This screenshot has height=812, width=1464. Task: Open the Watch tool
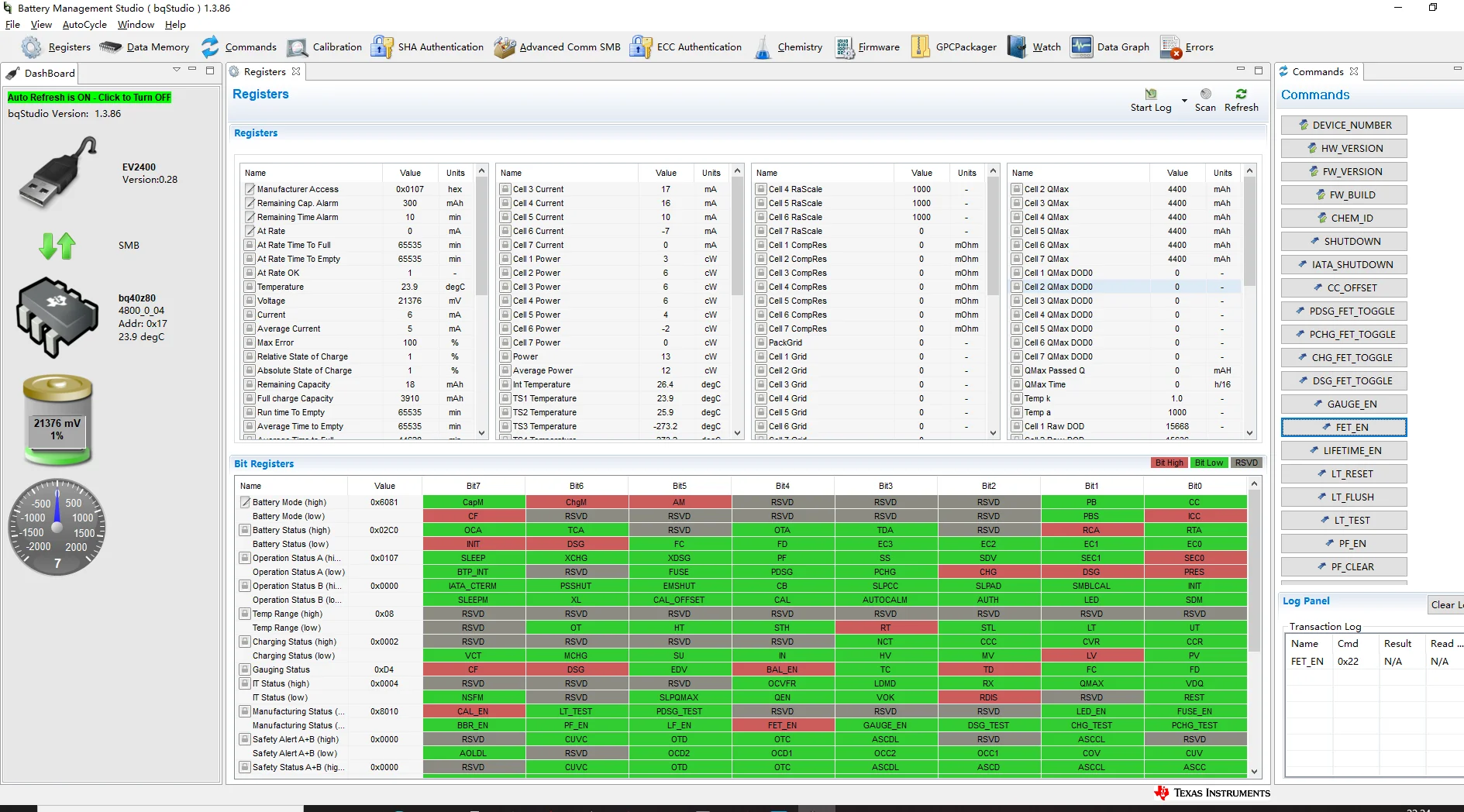click(x=1034, y=47)
